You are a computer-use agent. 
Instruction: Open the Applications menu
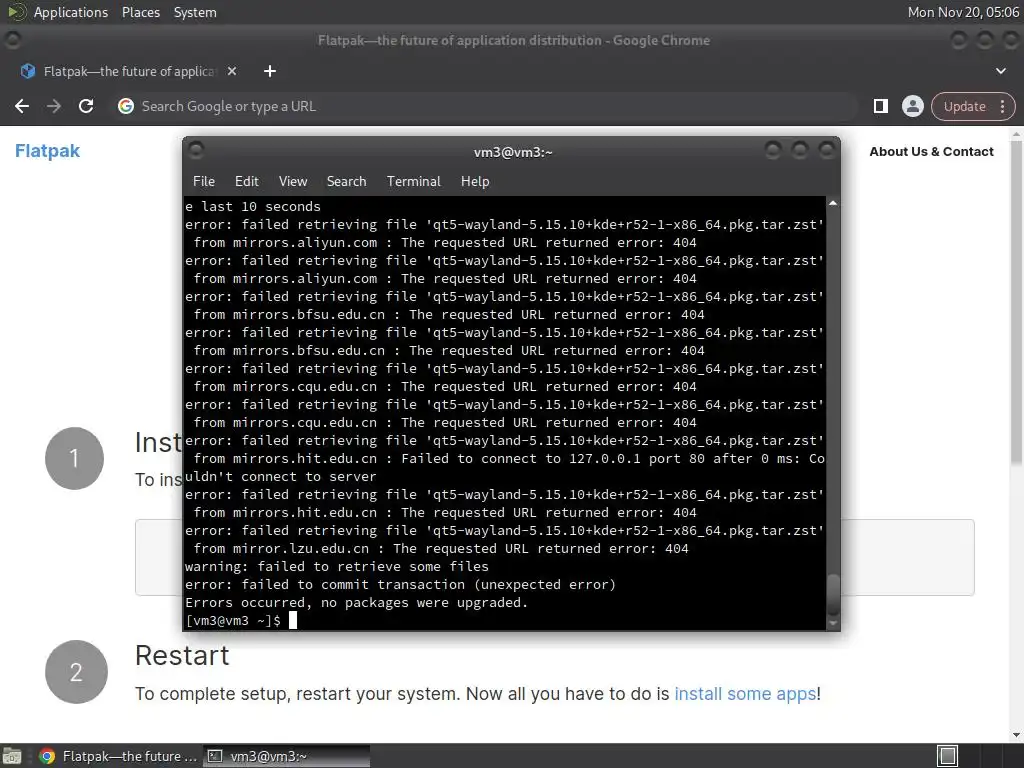pyautogui.click(x=71, y=12)
